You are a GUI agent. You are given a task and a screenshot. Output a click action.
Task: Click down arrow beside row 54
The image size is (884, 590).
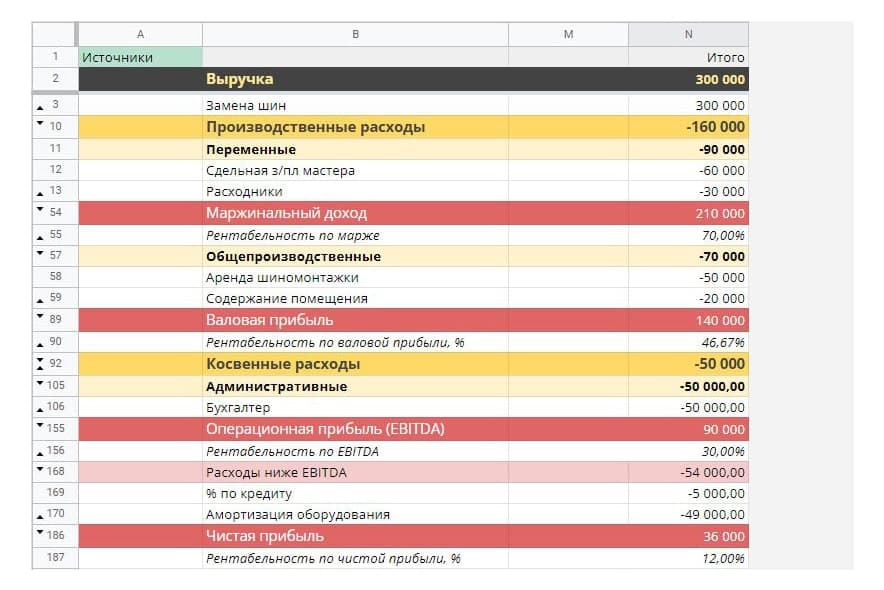tap(40, 209)
